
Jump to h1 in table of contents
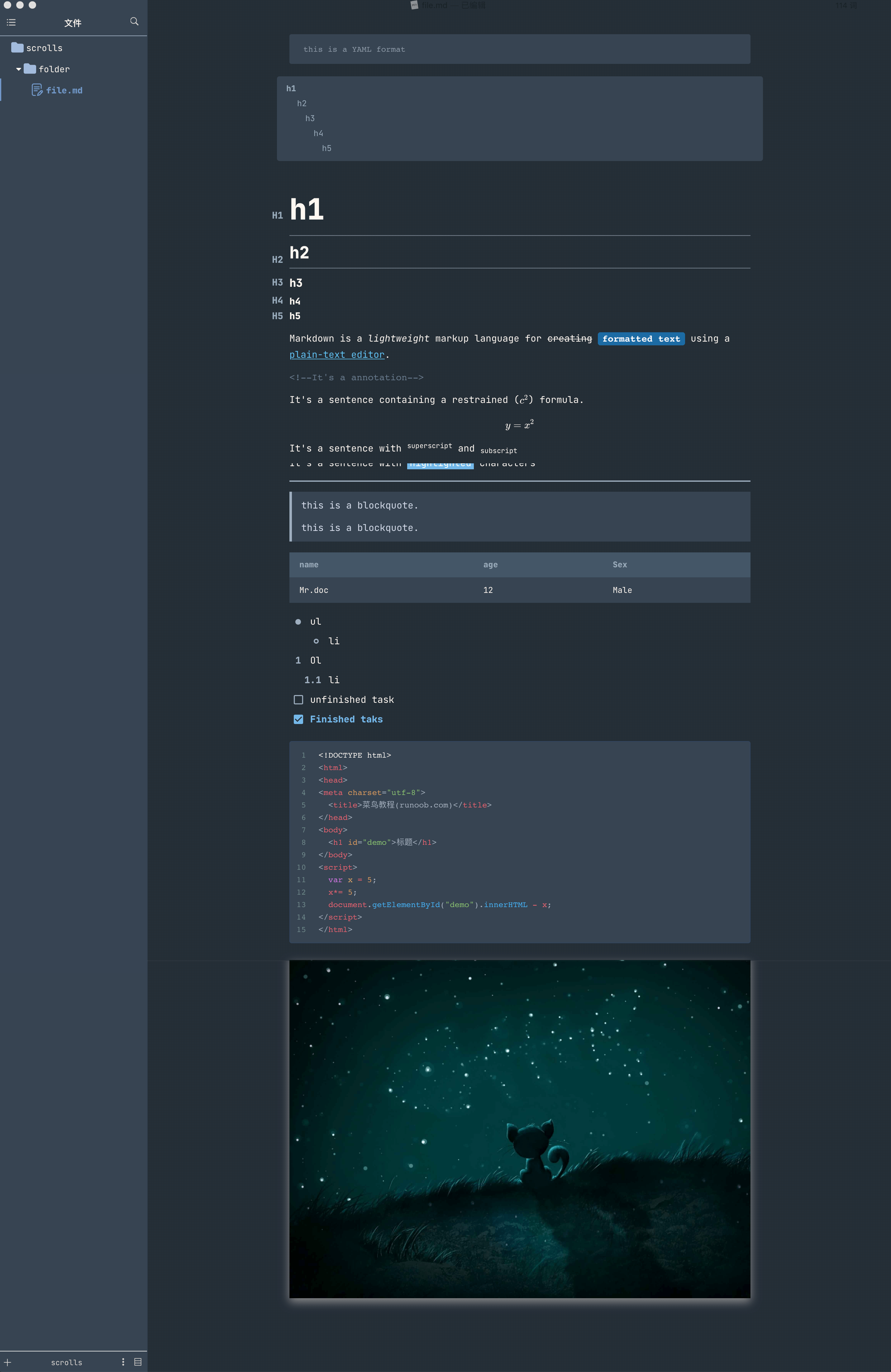point(291,88)
